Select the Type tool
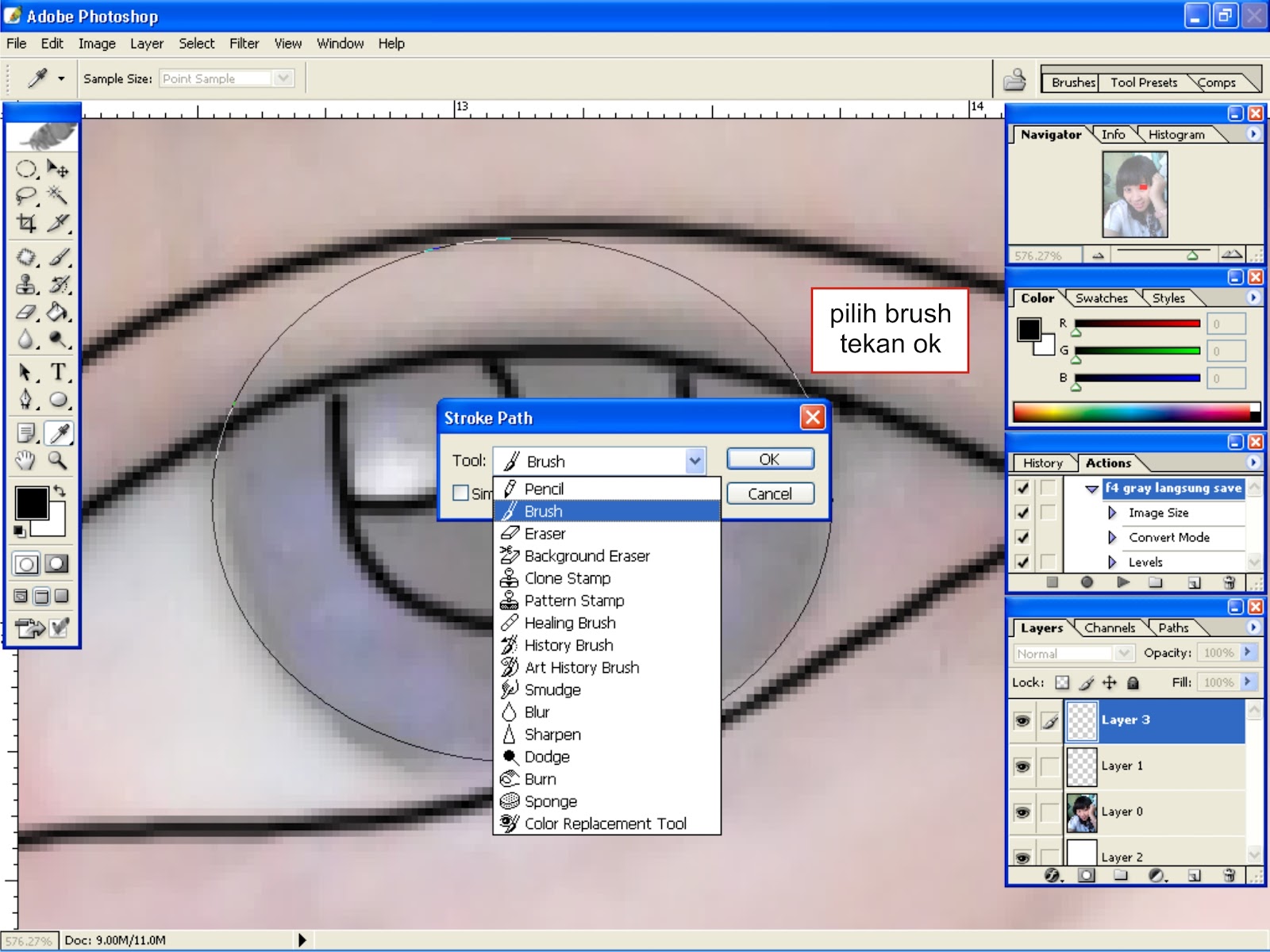 pos(57,372)
